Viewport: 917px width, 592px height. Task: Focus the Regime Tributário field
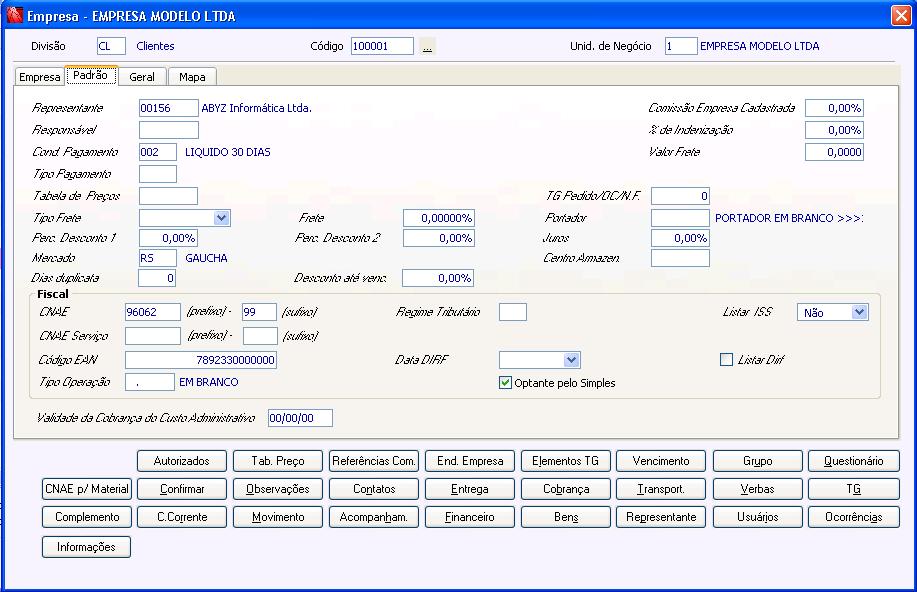(513, 312)
